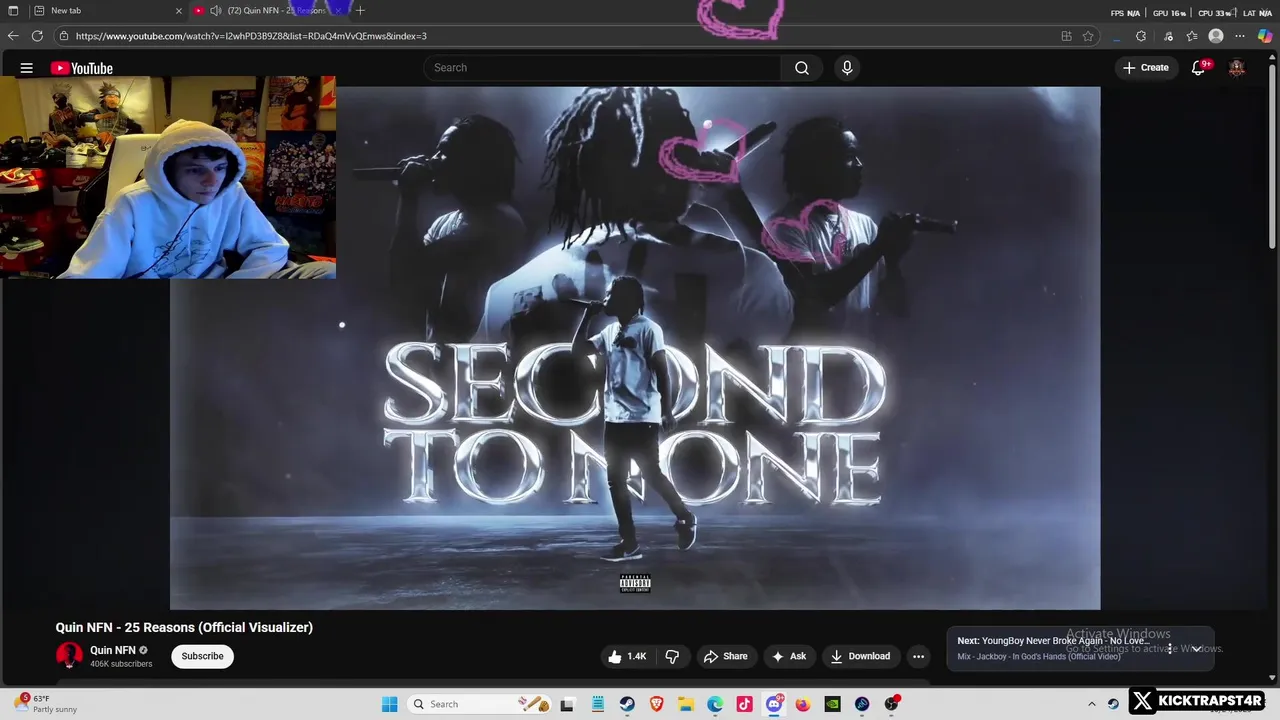Open Quin NFN channel avatar

pos(69,656)
